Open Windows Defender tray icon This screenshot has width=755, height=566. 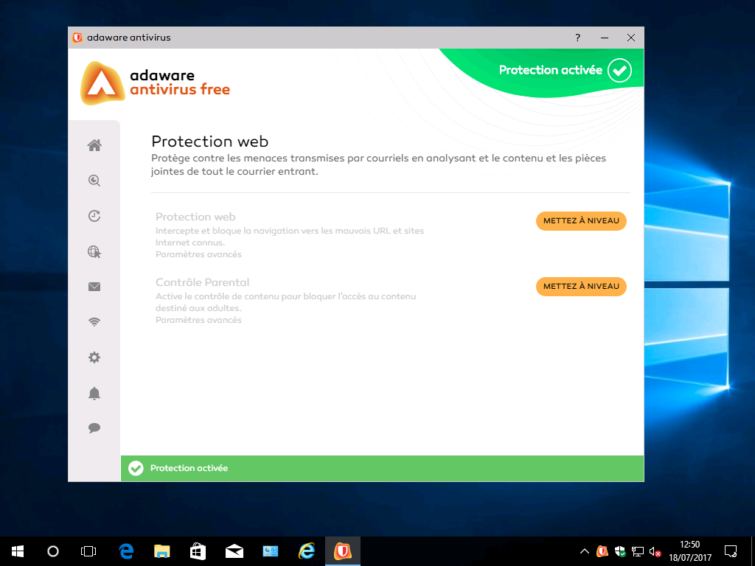click(620, 551)
